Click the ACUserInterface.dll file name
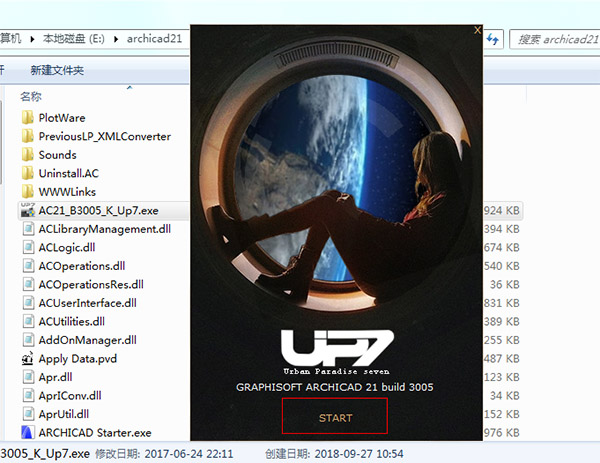This screenshot has height=463, width=600. point(87,303)
